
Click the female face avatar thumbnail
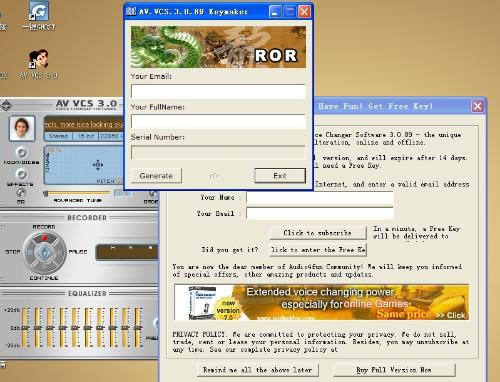coord(22,128)
